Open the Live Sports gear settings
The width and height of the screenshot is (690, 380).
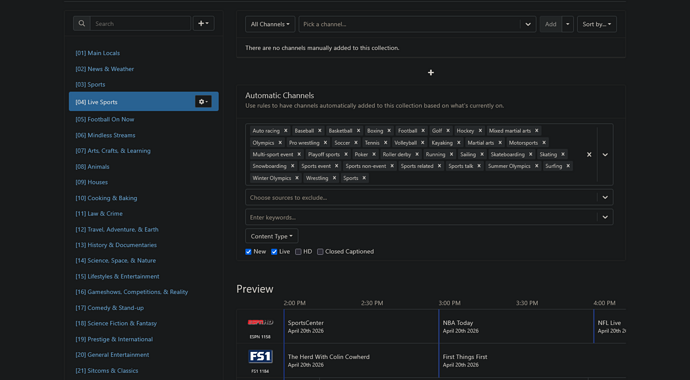[203, 102]
